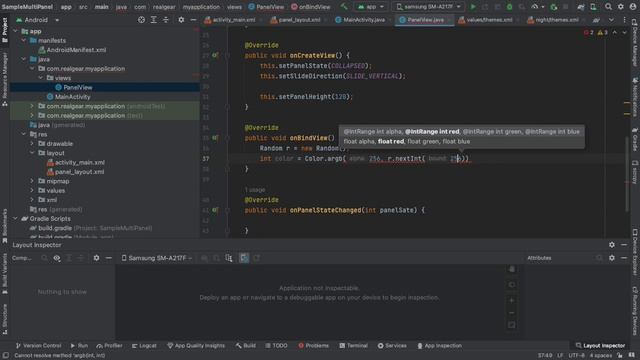Image resolution: width=640 pixels, height=360 pixels.
Task: Open Profiler tool window
Action: point(109,346)
